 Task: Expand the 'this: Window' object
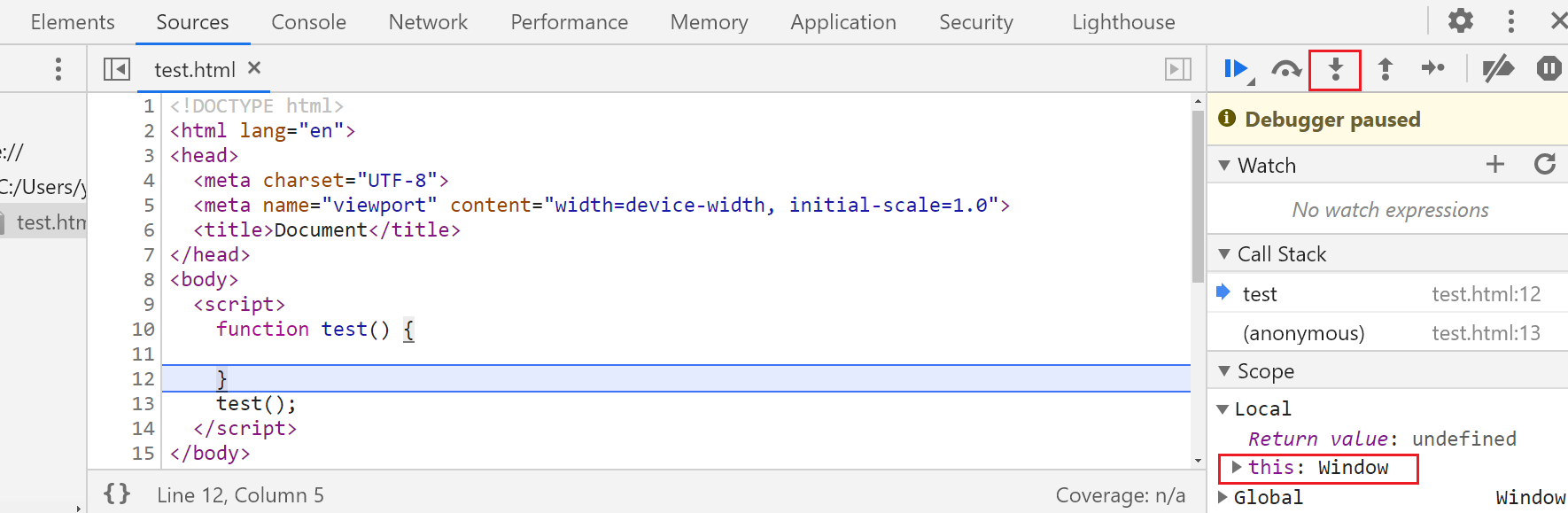coord(1237,467)
